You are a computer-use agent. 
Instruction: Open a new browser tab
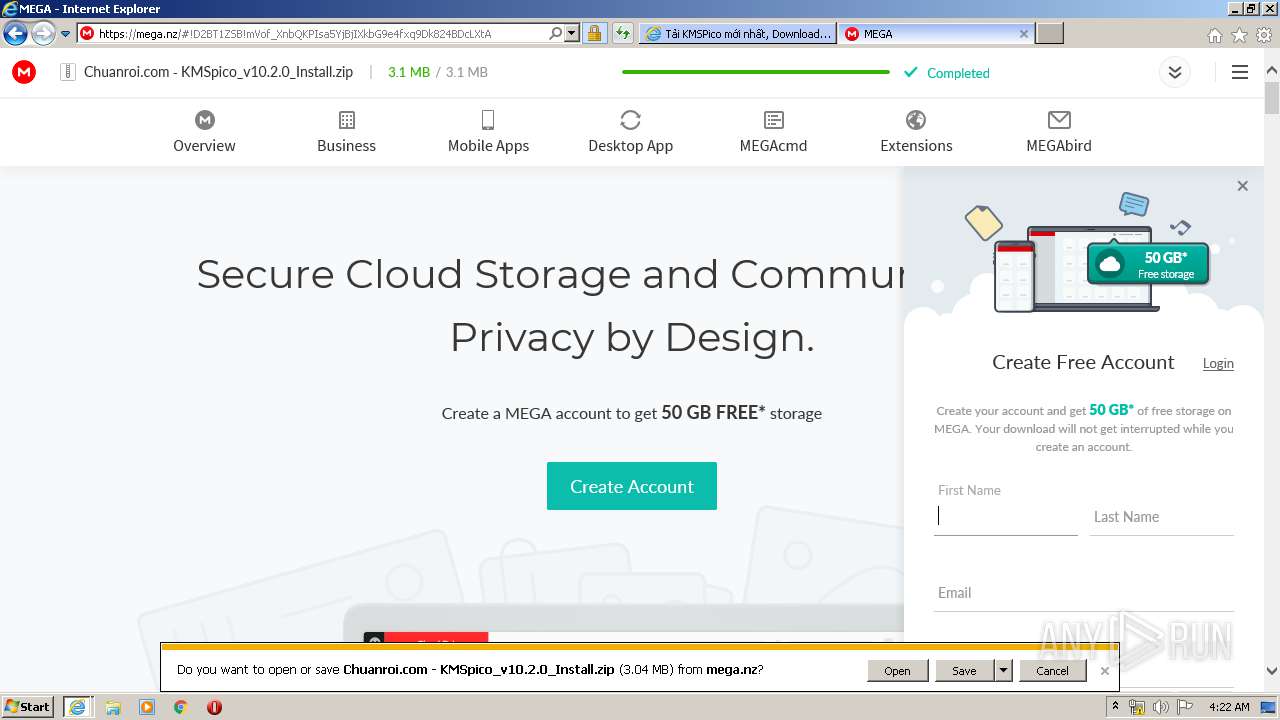[x=1049, y=33]
